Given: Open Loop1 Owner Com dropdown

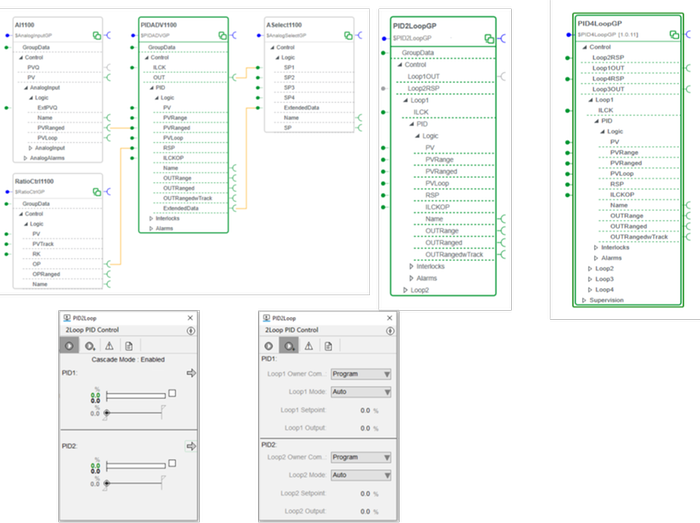Looking at the screenshot, I should [x=361, y=374].
